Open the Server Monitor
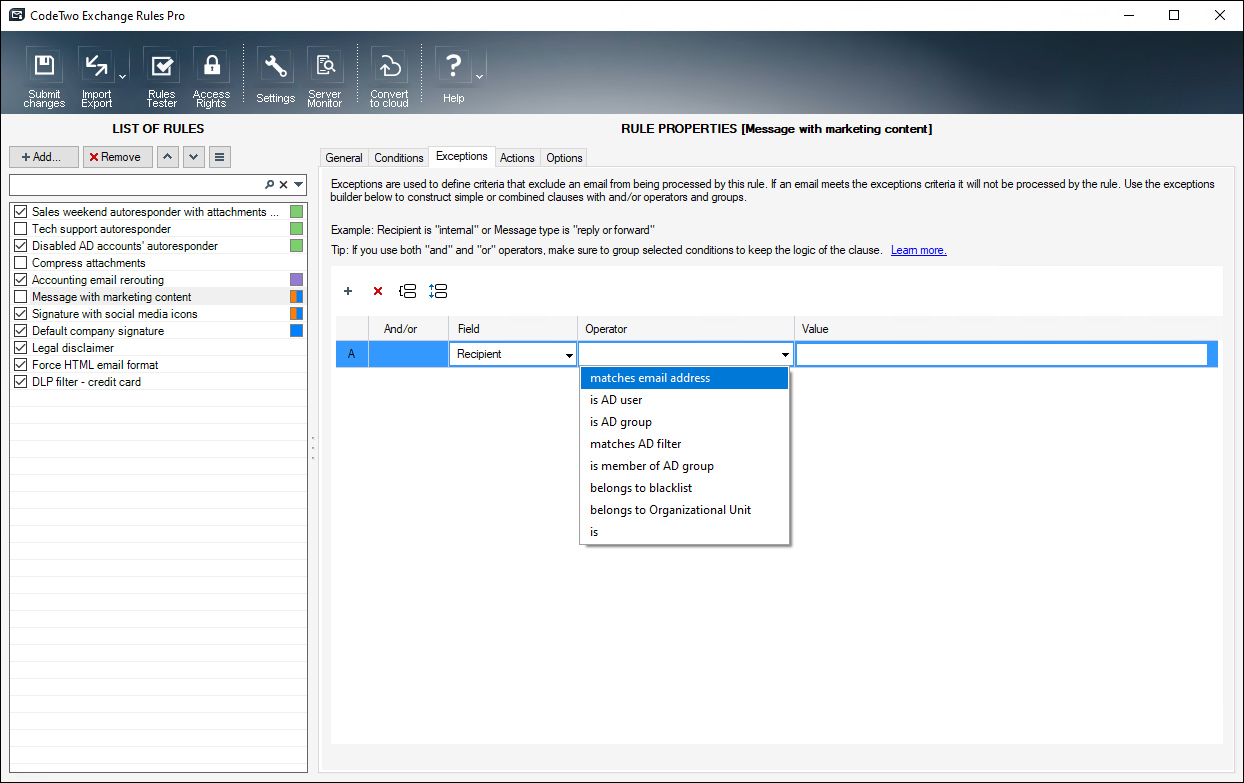 coord(325,77)
